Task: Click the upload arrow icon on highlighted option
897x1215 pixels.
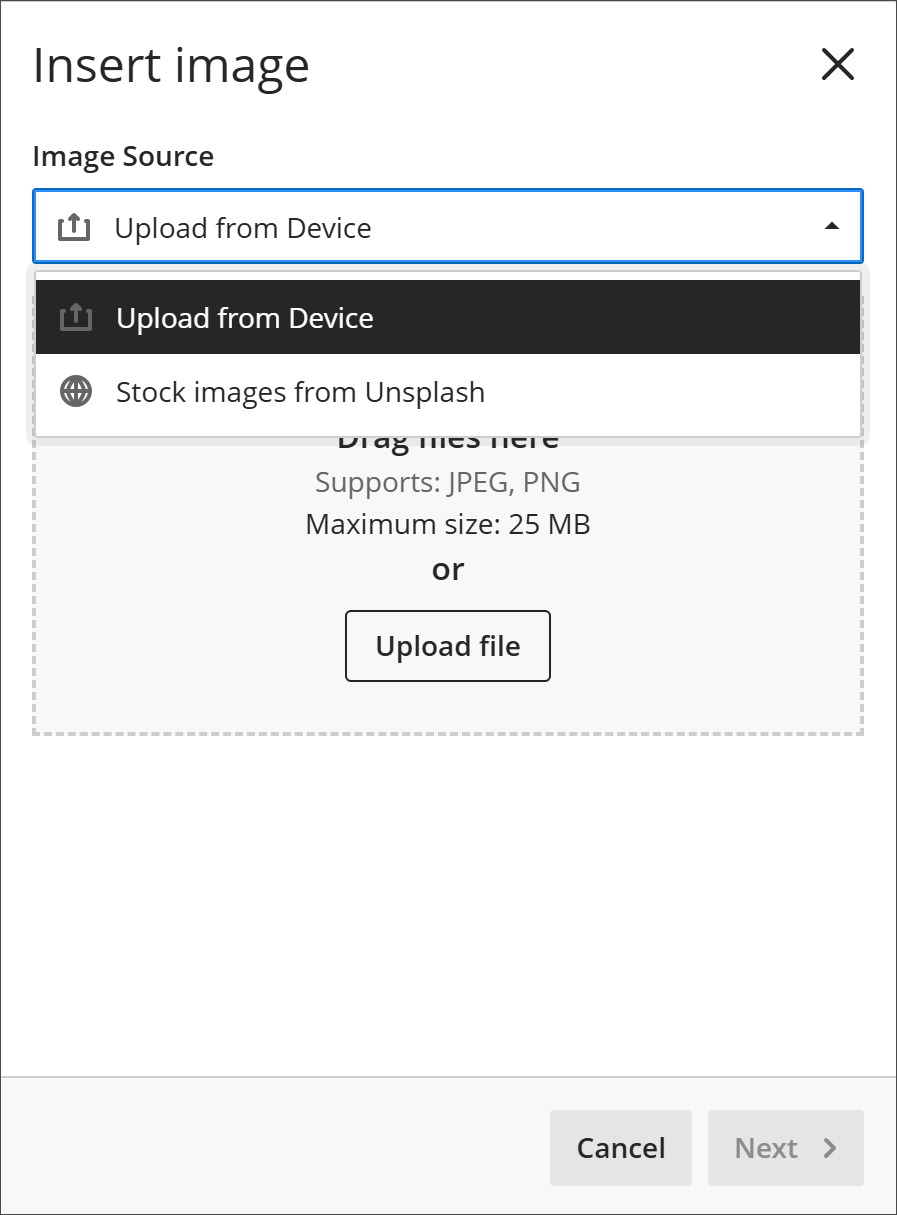Action: 76,316
